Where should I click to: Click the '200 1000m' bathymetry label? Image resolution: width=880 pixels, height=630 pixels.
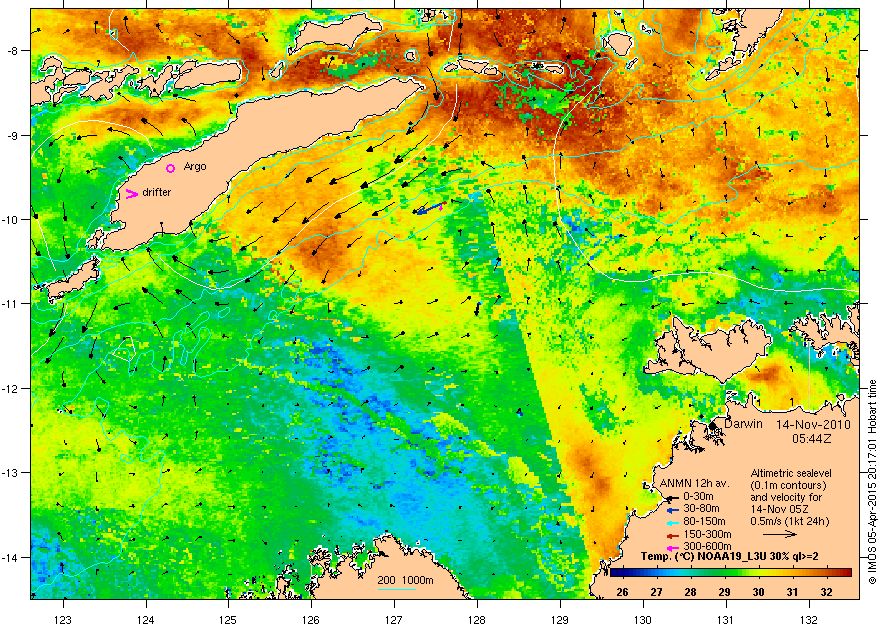[405, 580]
